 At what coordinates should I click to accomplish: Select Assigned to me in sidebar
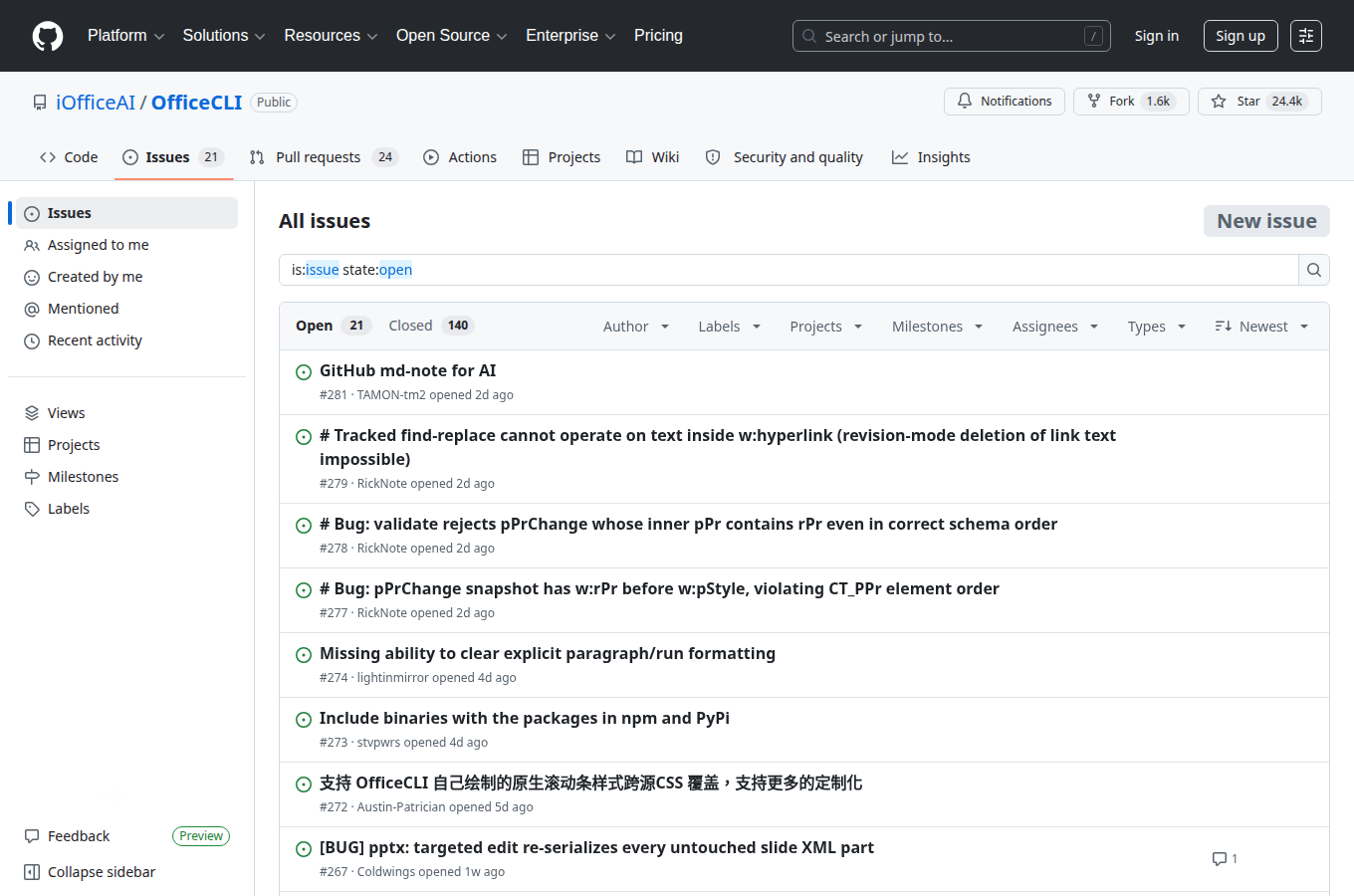pos(126,245)
